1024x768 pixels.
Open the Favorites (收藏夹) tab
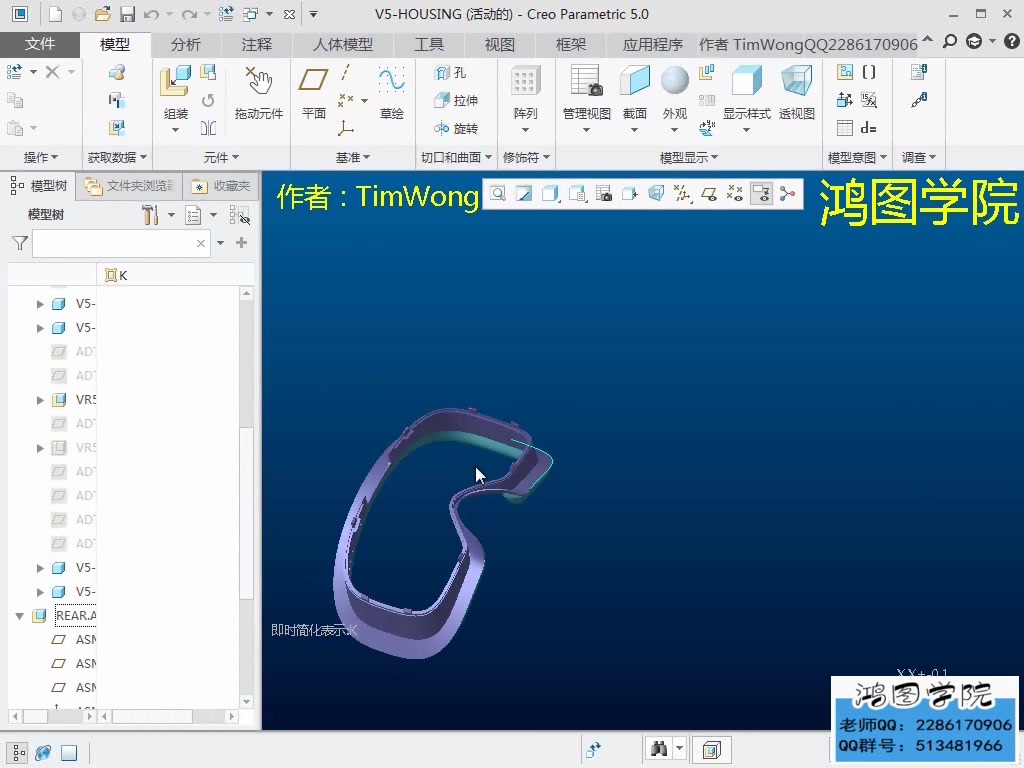tap(221, 186)
